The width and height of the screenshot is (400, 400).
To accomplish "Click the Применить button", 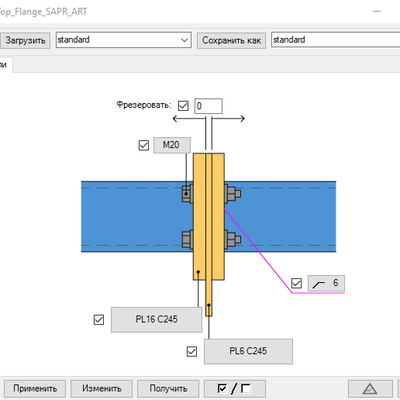I will tap(35, 389).
